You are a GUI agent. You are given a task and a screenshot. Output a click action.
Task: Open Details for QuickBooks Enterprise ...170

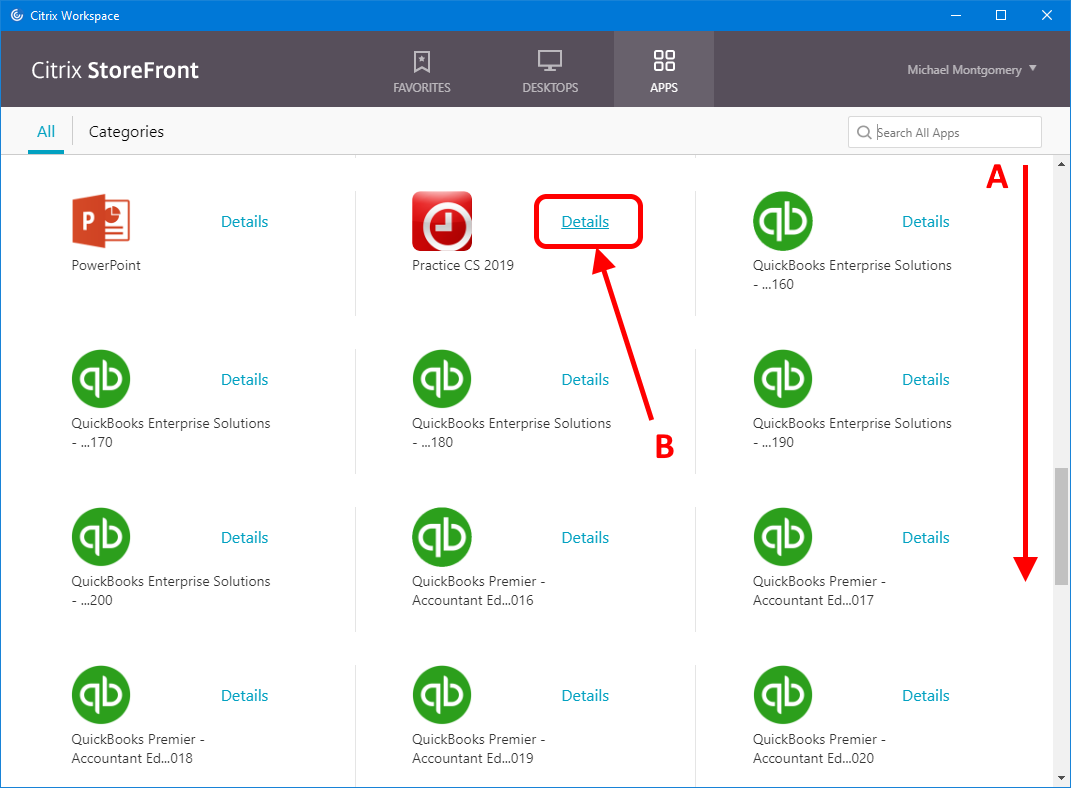(245, 379)
